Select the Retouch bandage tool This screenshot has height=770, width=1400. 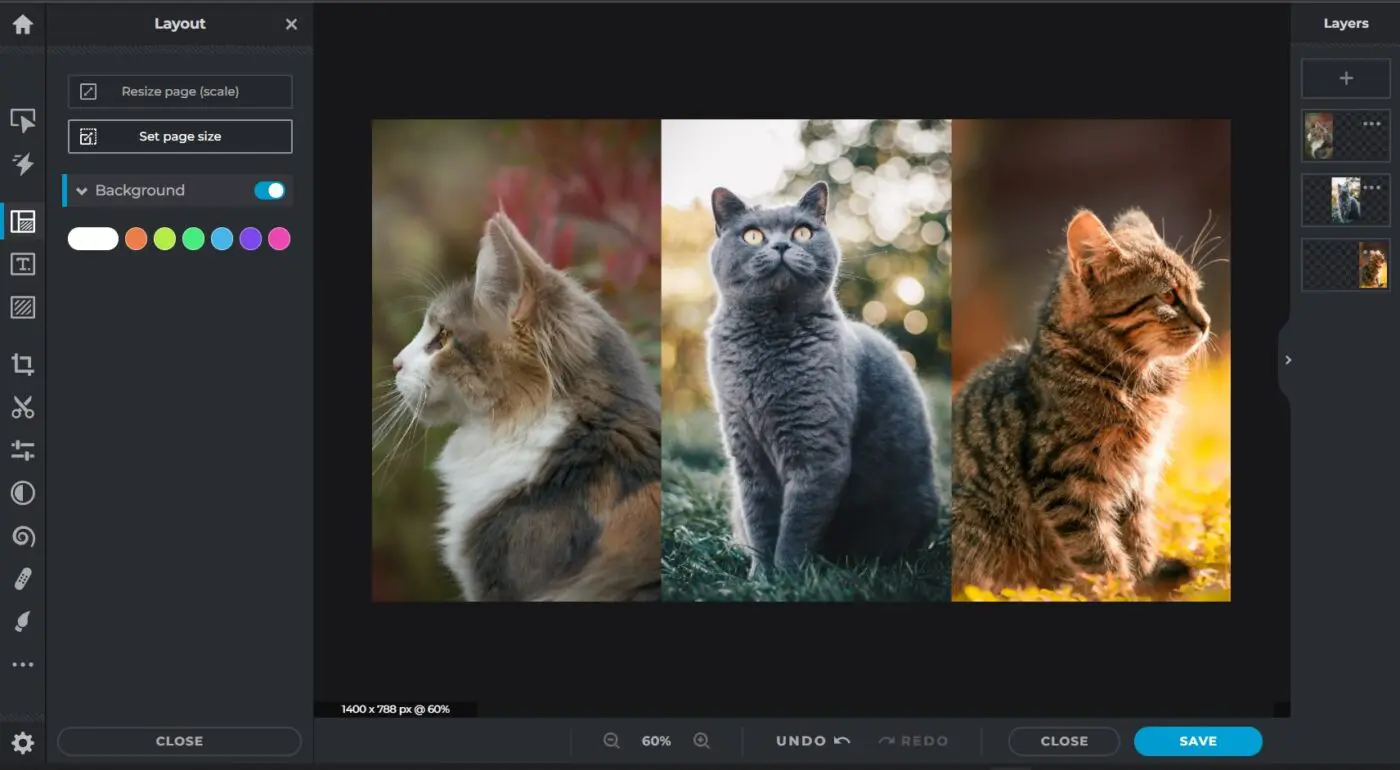pos(22,578)
